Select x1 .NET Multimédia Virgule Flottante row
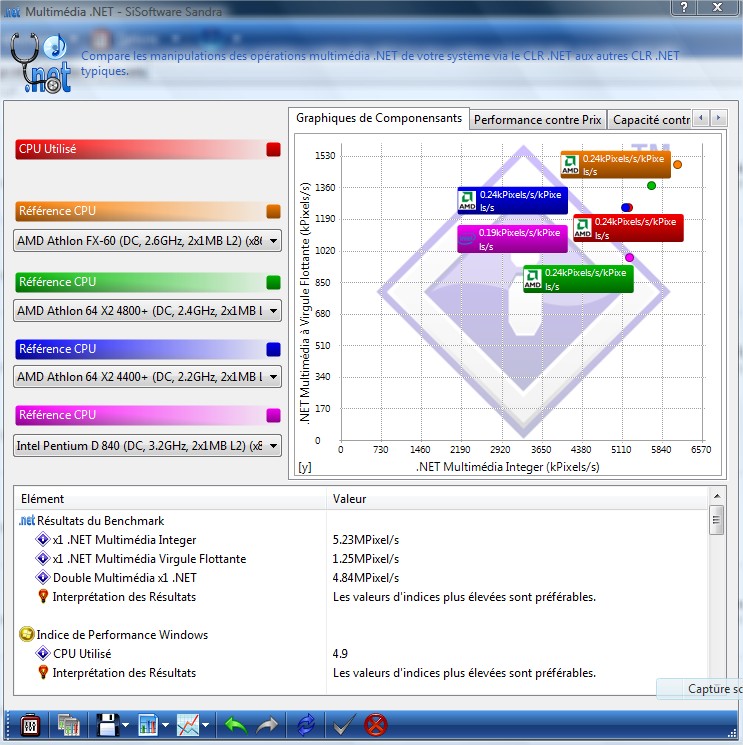 [x=141, y=559]
